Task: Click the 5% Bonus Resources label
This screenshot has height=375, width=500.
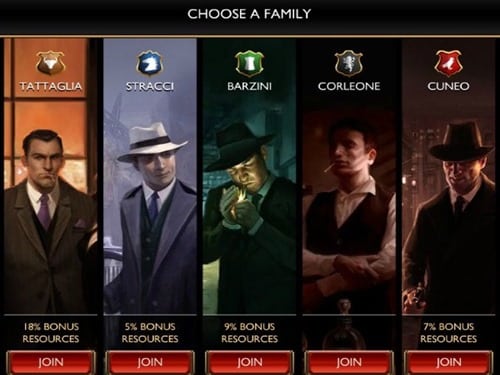Action: pyautogui.click(x=150, y=333)
